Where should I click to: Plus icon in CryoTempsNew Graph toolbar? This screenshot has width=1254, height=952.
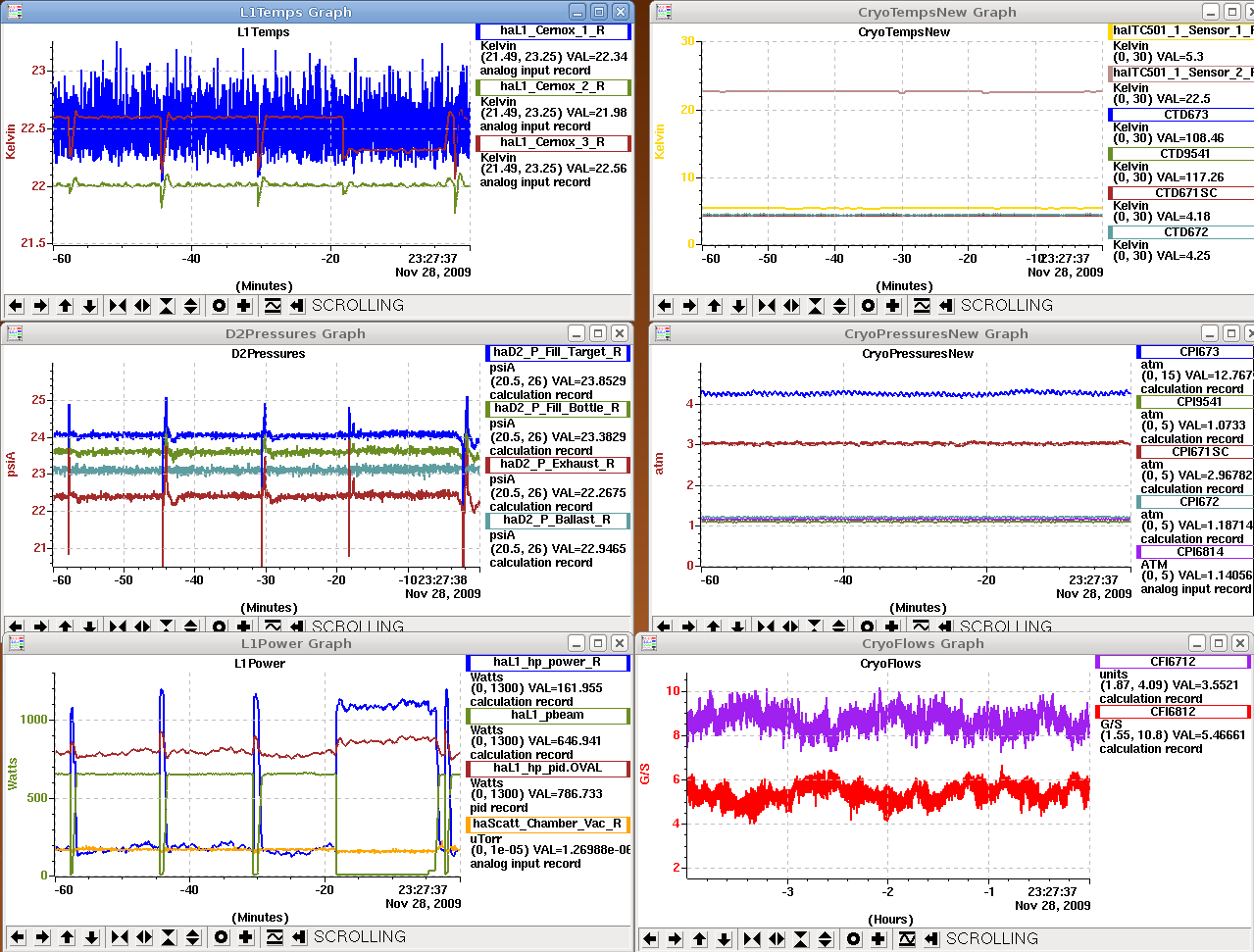pos(893,306)
